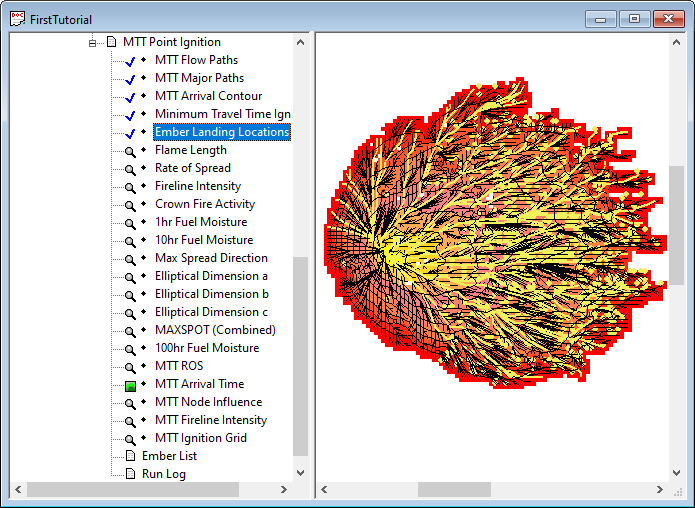Select the MTT Ignition Grid item
Screen dimensions: 695x508
[200, 438]
